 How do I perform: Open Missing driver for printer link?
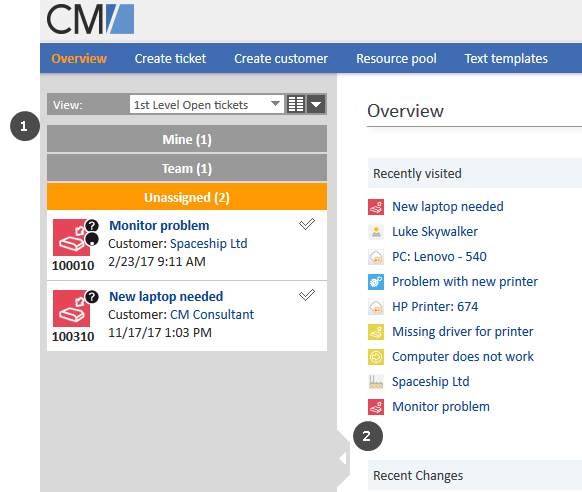[x=463, y=332]
